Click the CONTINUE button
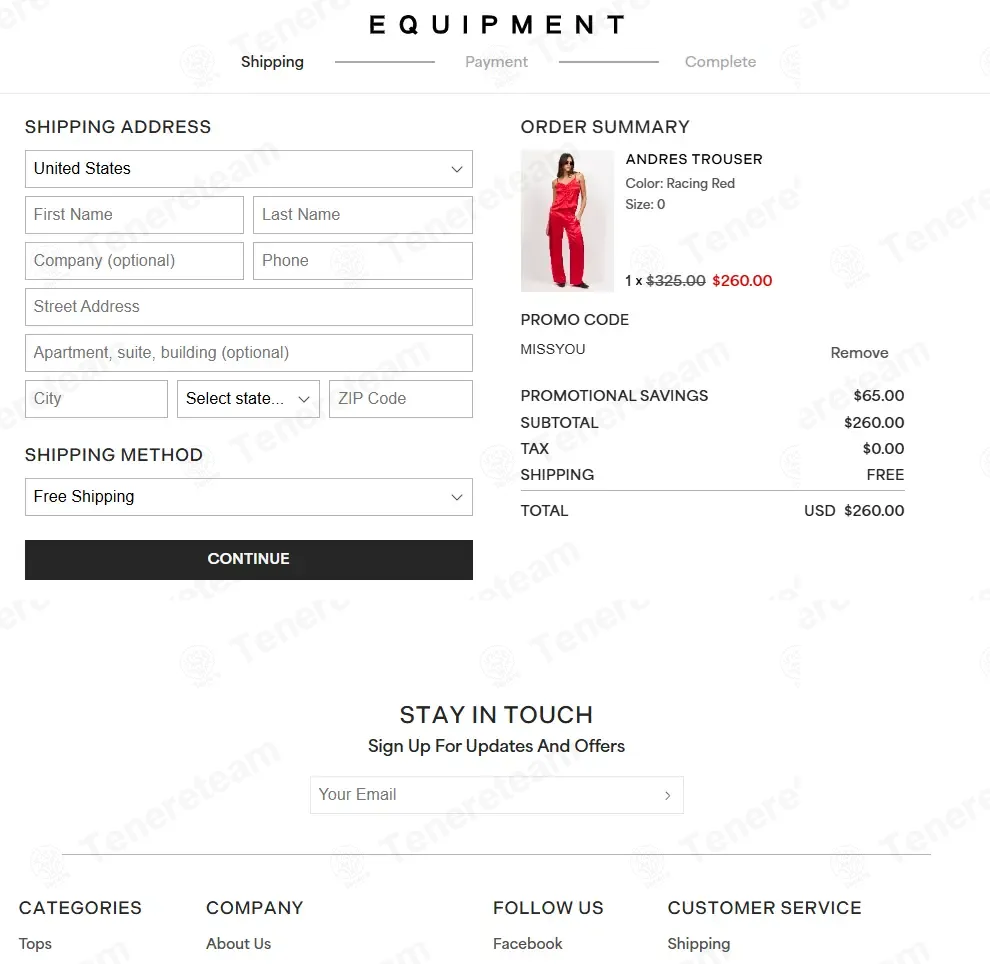This screenshot has height=964, width=990. [x=249, y=559]
